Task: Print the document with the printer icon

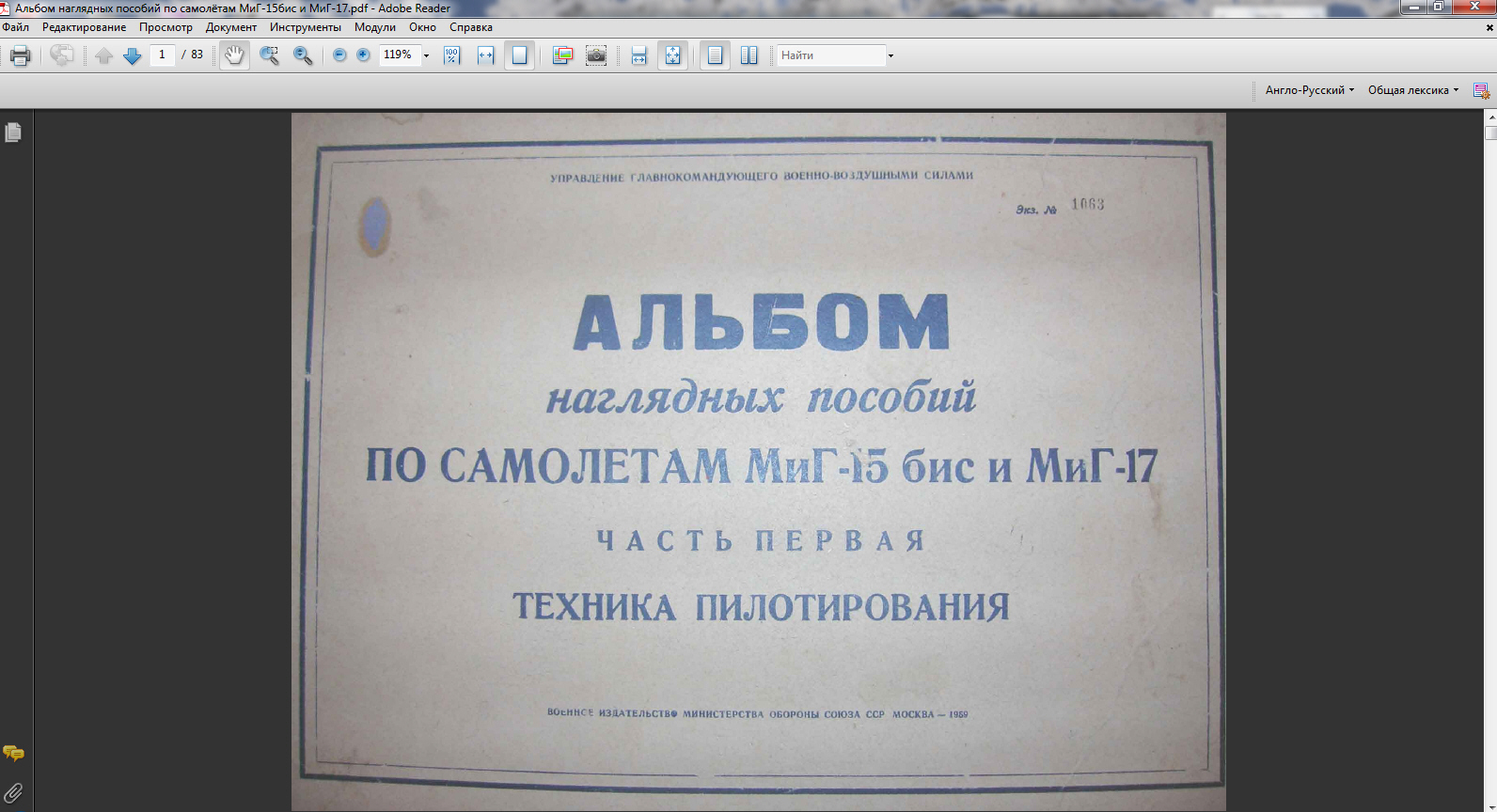Action: point(20,55)
